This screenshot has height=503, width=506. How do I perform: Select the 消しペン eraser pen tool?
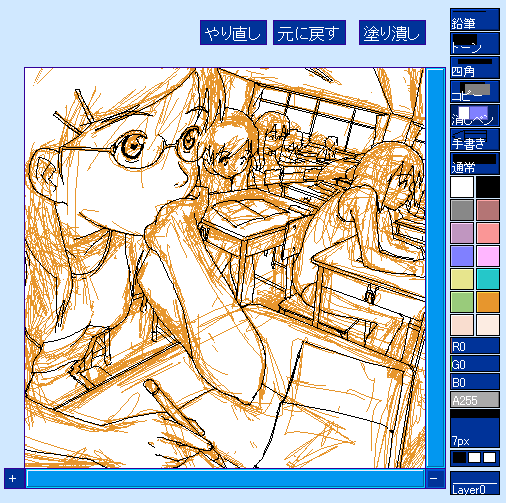(475, 116)
